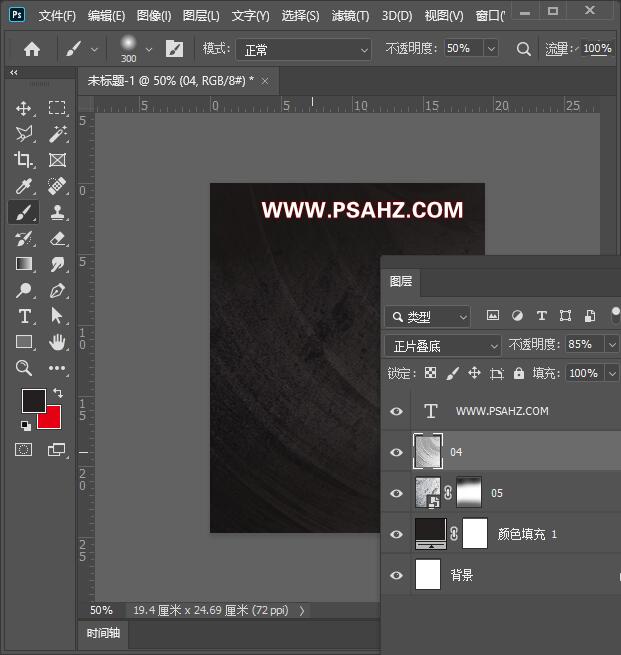Screen dimensions: 621x655
Task: Open the 视图(V) menu
Action: [x=444, y=16]
